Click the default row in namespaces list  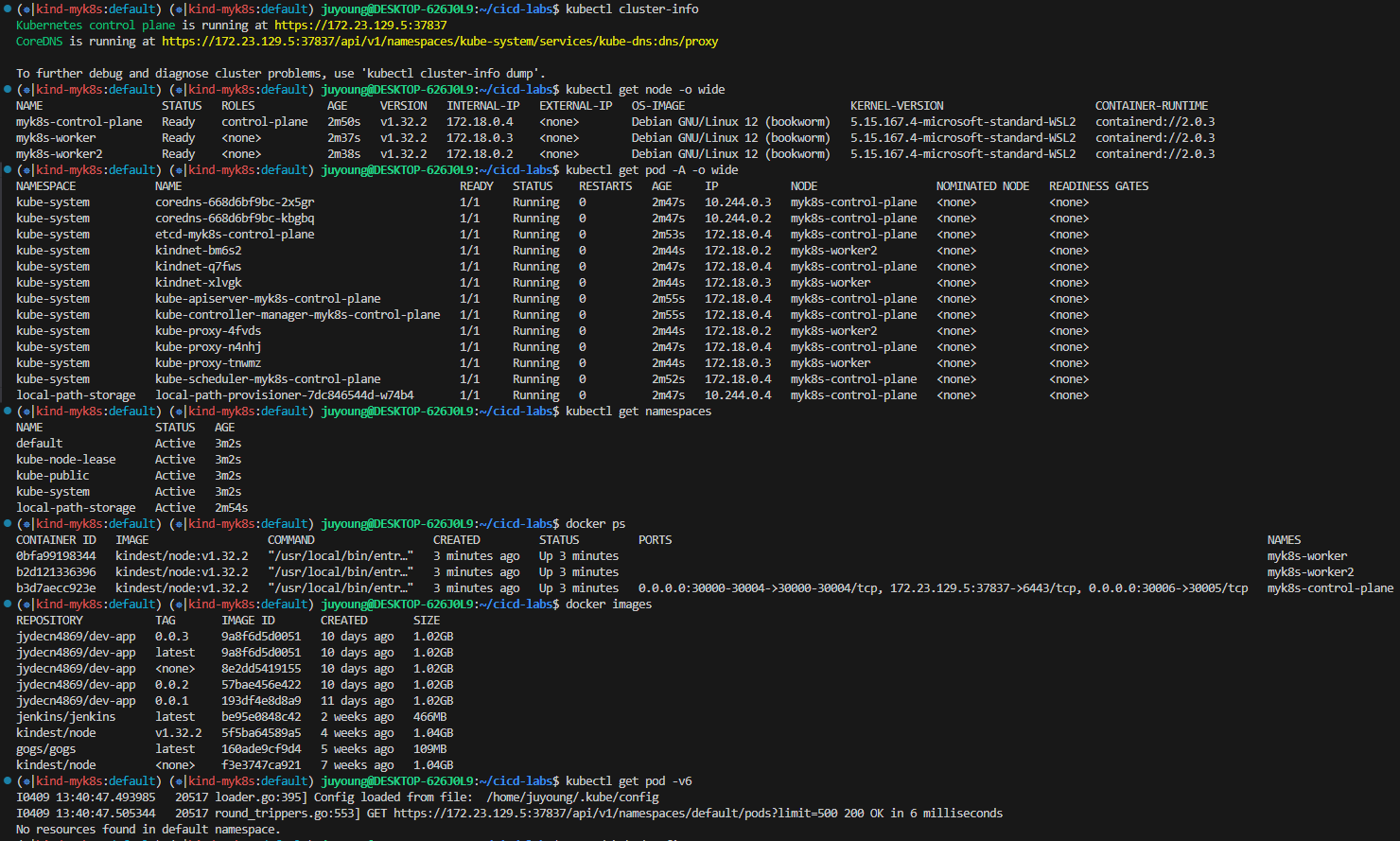[129, 444]
